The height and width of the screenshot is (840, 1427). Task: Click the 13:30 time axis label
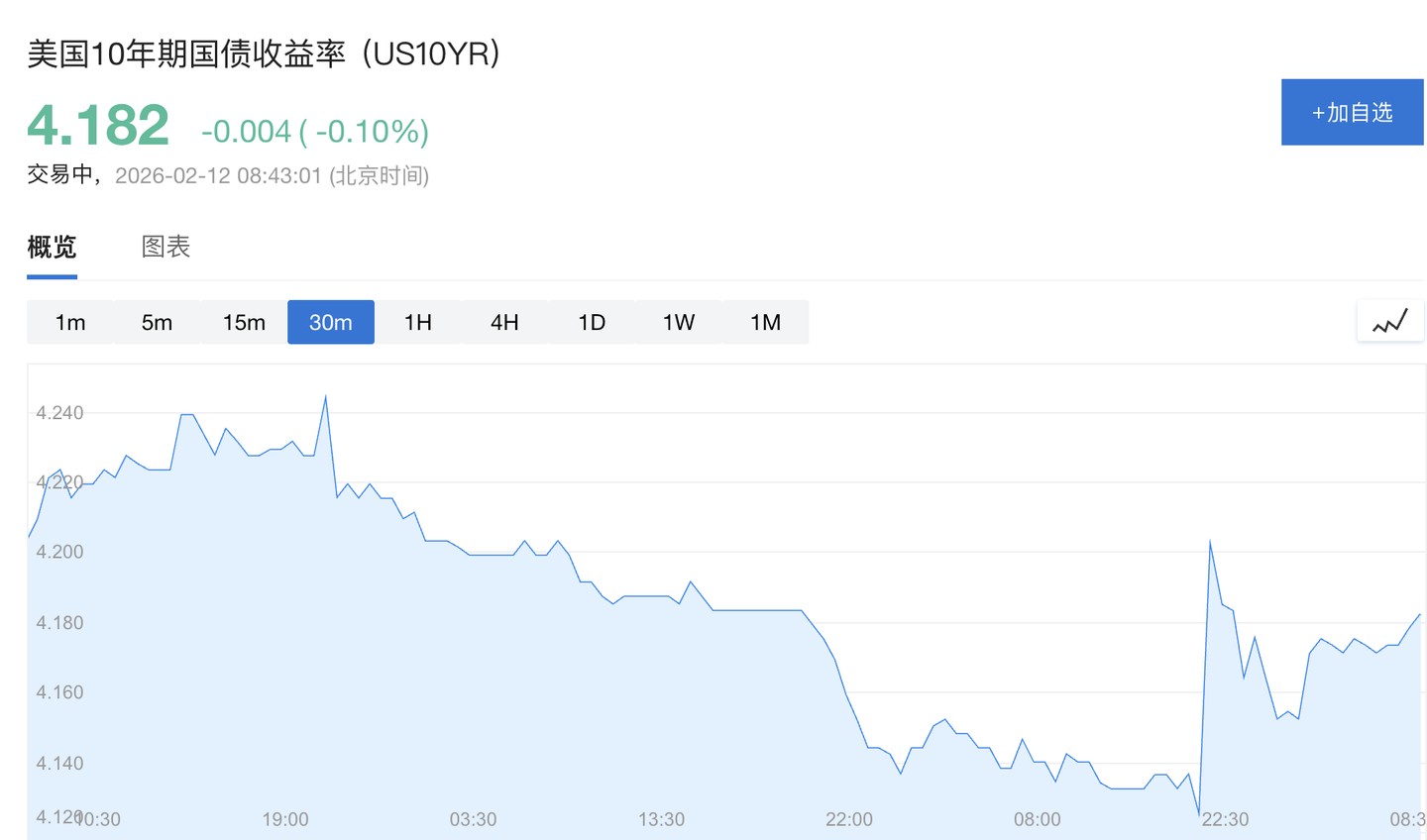[x=661, y=819]
